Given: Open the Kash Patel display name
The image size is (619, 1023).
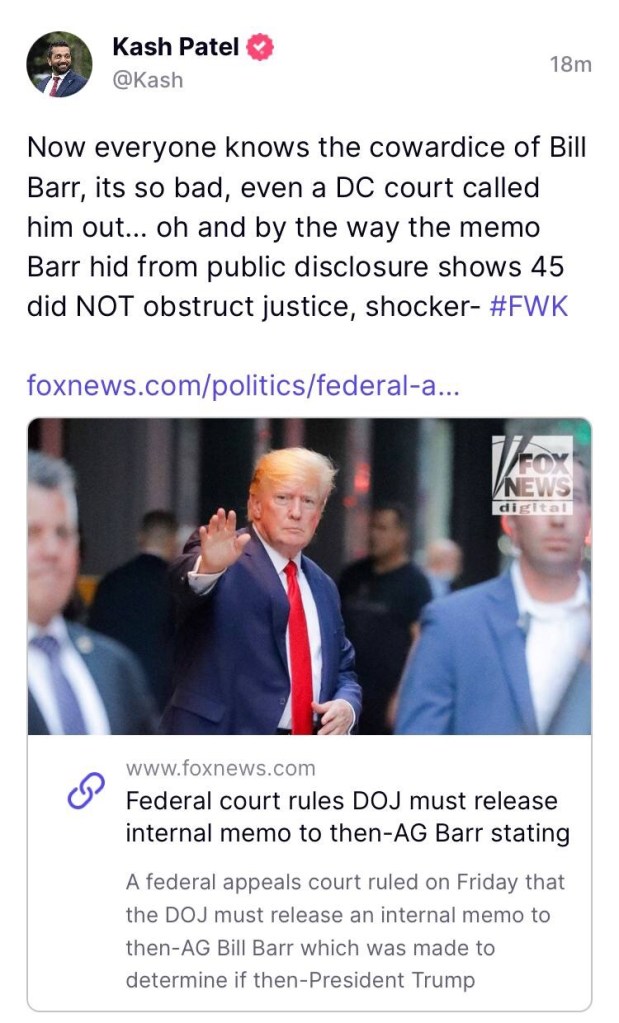Looking at the screenshot, I should 175,47.
